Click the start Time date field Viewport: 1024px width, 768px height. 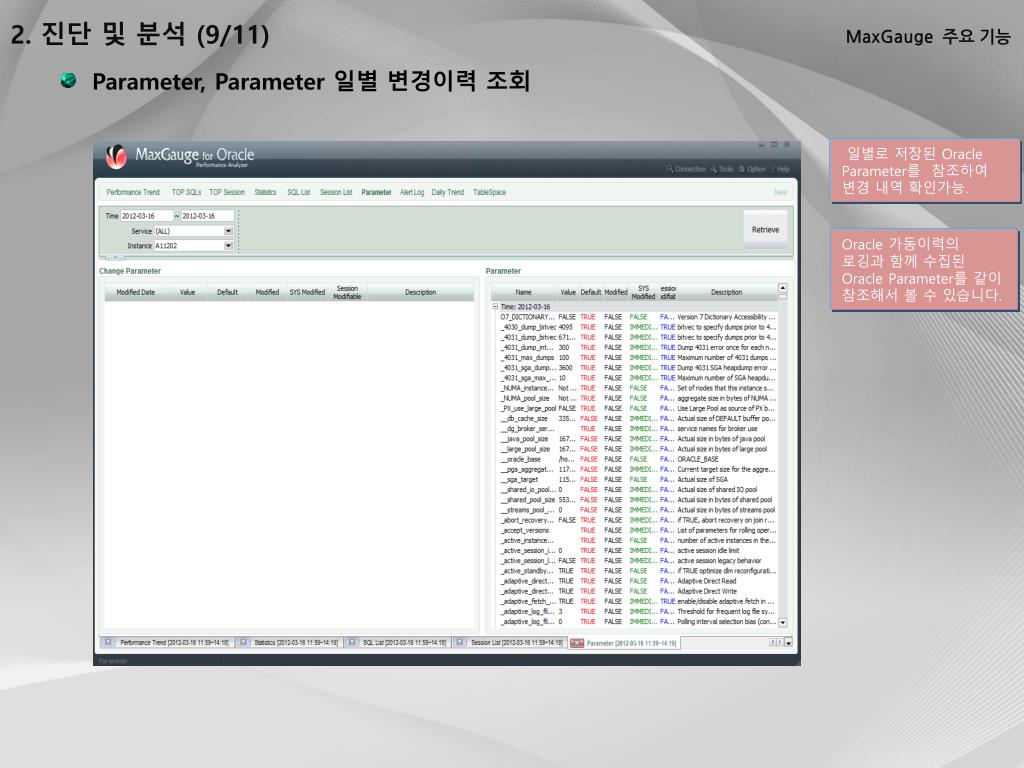click(147, 216)
